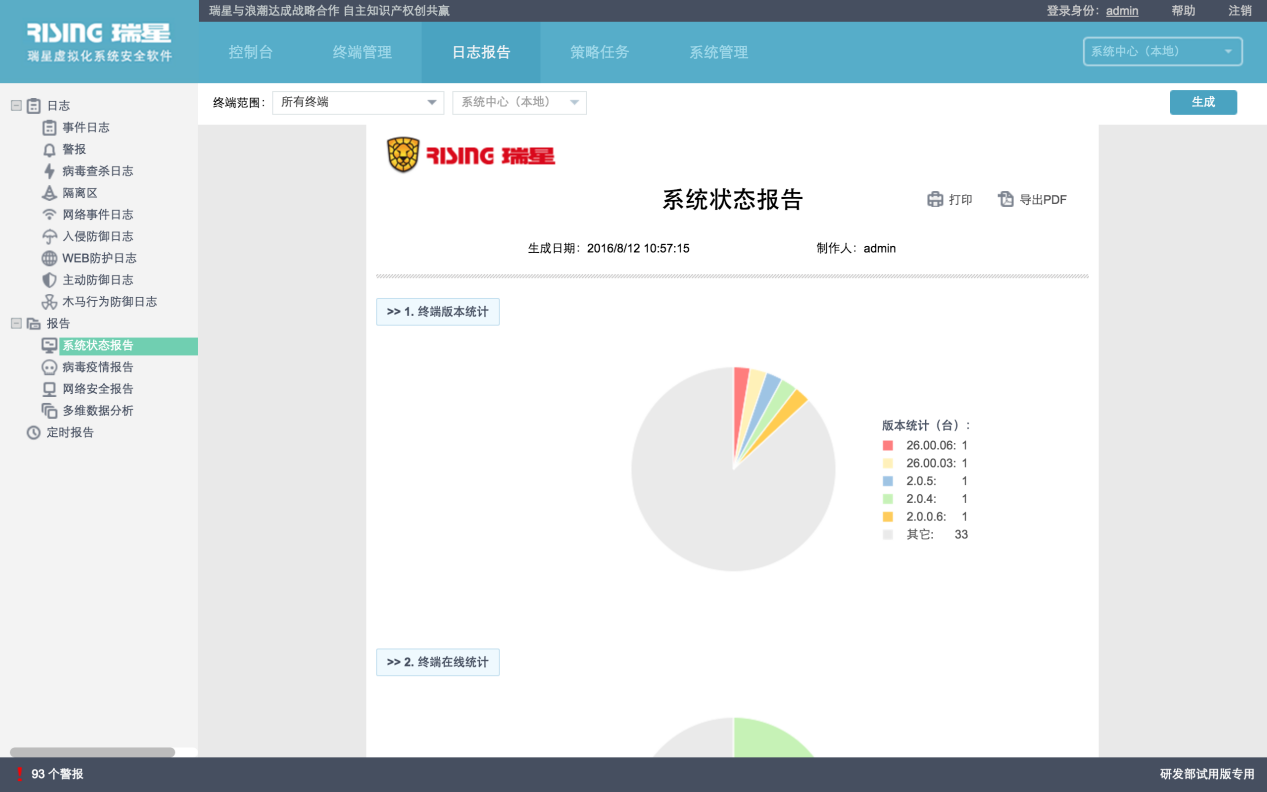The height and width of the screenshot is (792, 1267).
Task: Open 事件日志 in the tree
Action: pos(86,127)
